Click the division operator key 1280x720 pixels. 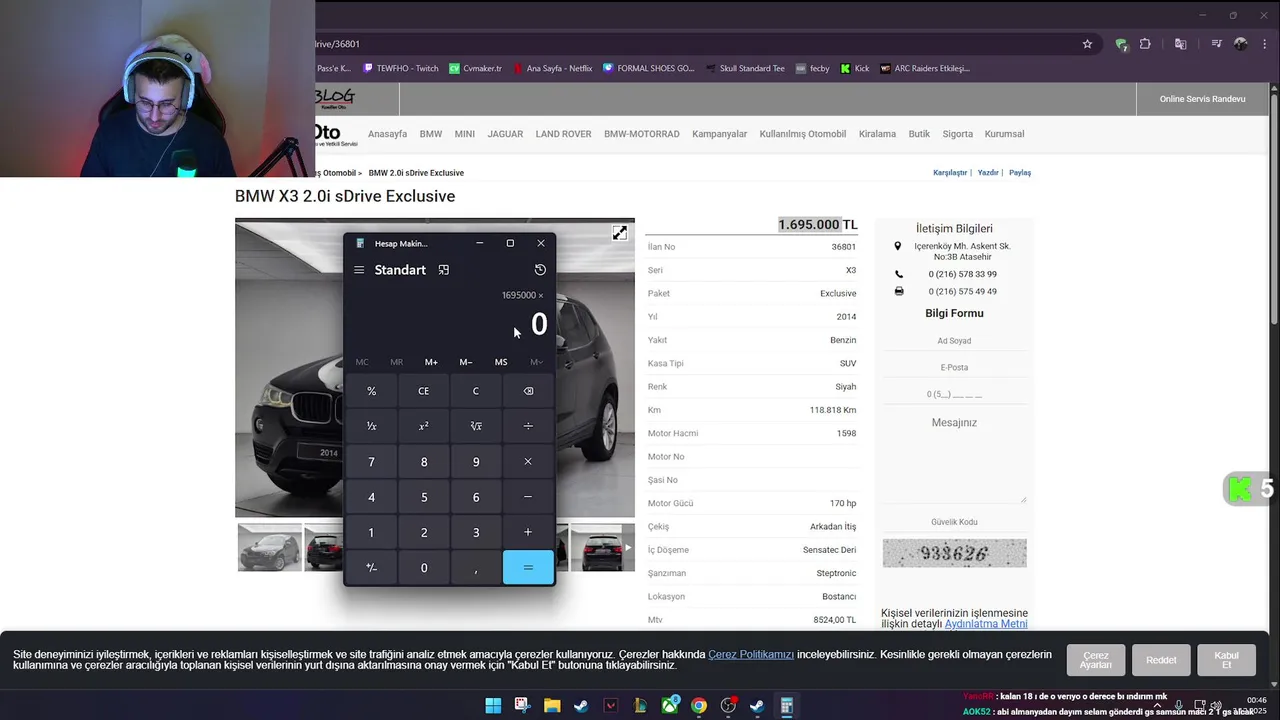pos(528,426)
